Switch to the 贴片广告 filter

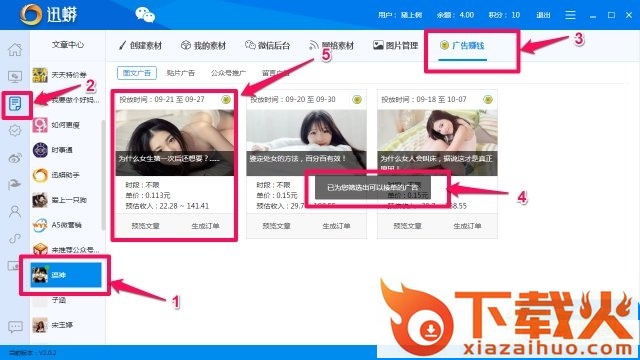[180, 73]
